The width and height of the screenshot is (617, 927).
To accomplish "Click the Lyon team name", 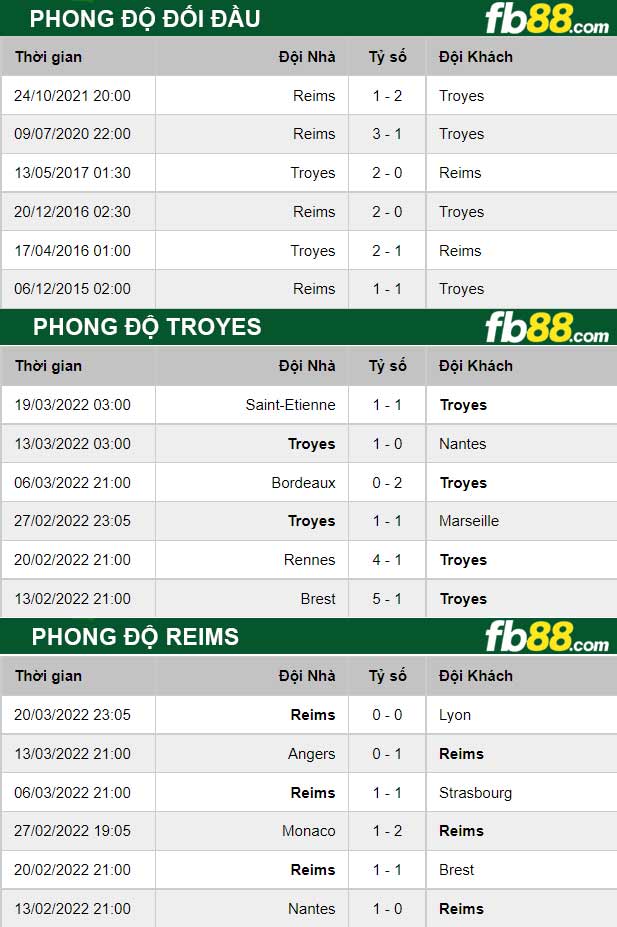I will click(x=455, y=715).
